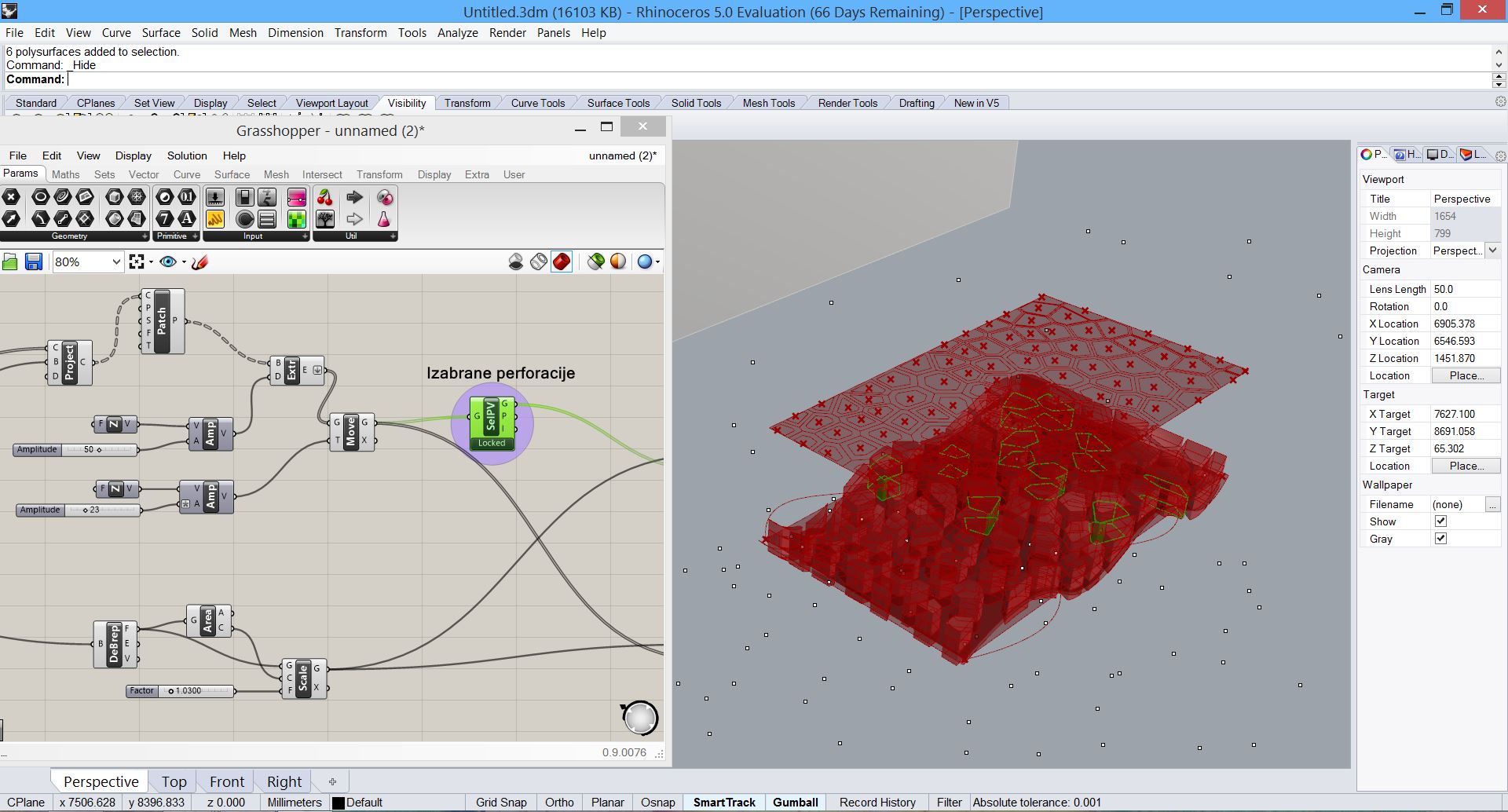Open Named Views eye icon
The height and width of the screenshot is (812, 1508).
(x=167, y=262)
